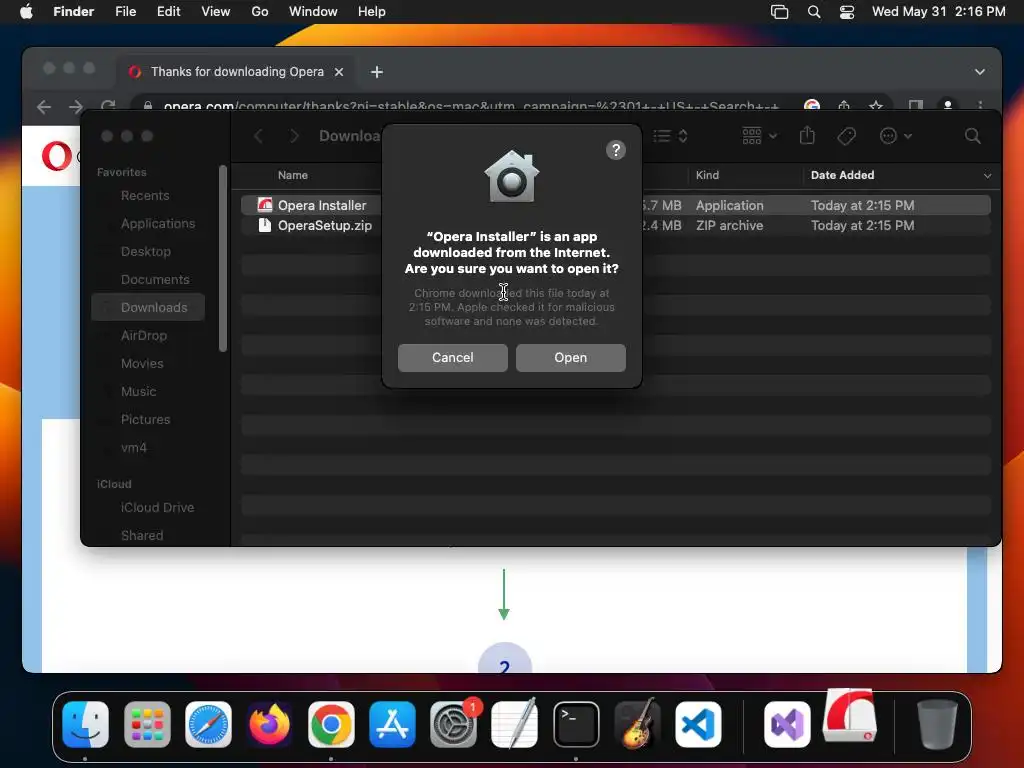The width and height of the screenshot is (1024, 768).
Task: Open the Finder menu in the menu bar
Action: 73,12
